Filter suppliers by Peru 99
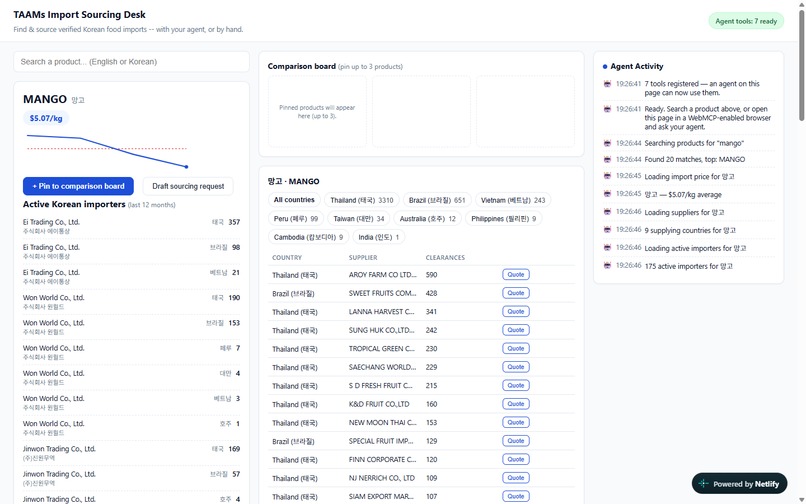806x504 pixels. click(x=296, y=219)
